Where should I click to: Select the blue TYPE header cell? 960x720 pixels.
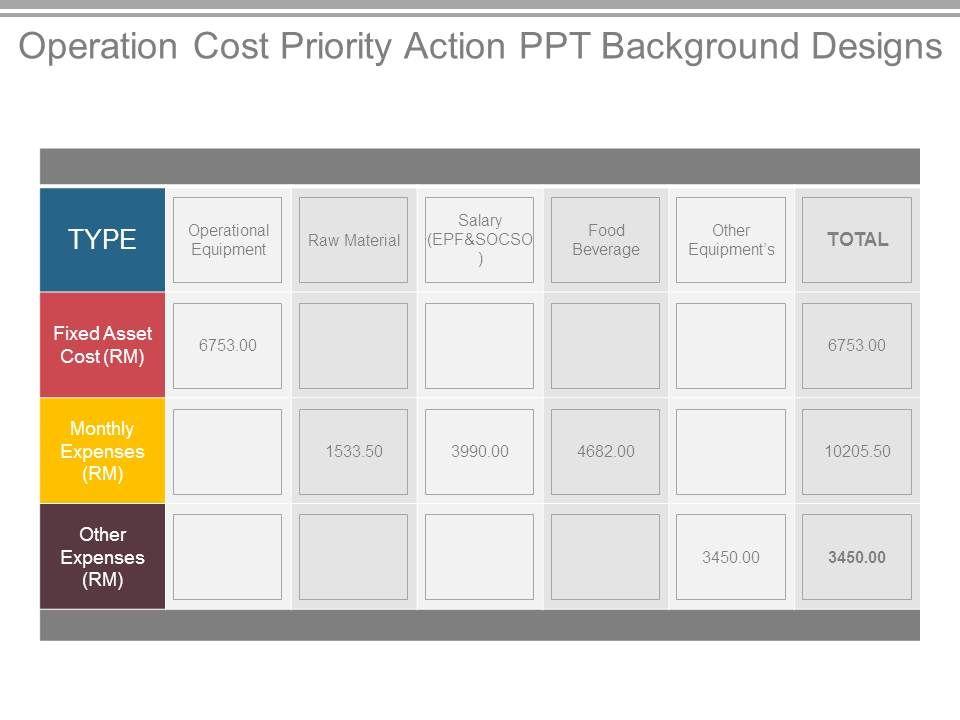tap(102, 239)
